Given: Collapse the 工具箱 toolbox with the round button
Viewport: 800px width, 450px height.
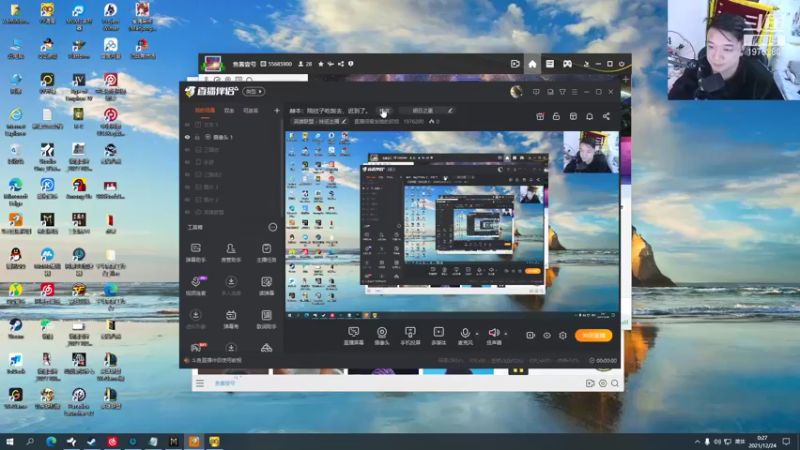Looking at the screenshot, I should [x=273, y=227].
